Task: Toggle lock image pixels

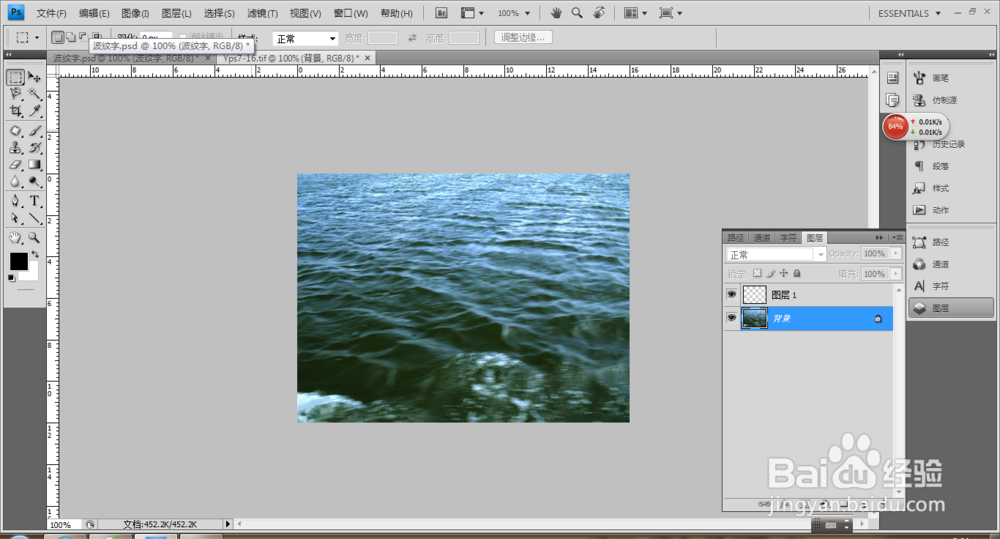Action: pos(770,273)
